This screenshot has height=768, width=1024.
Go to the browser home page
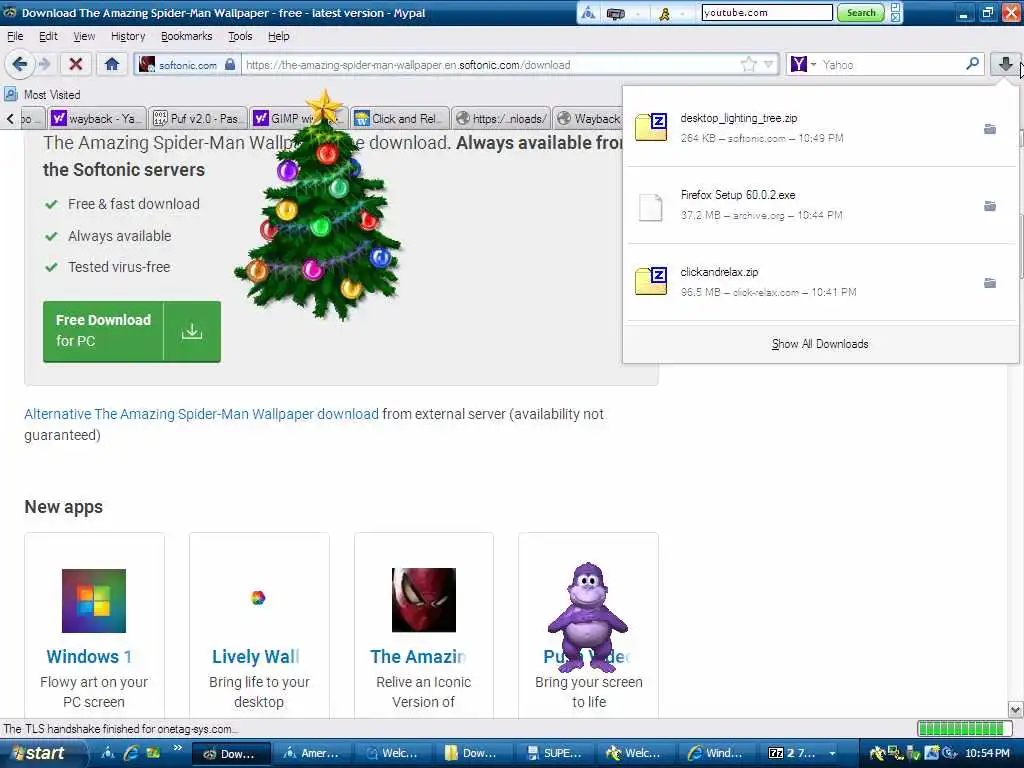[x=112, y=64]
